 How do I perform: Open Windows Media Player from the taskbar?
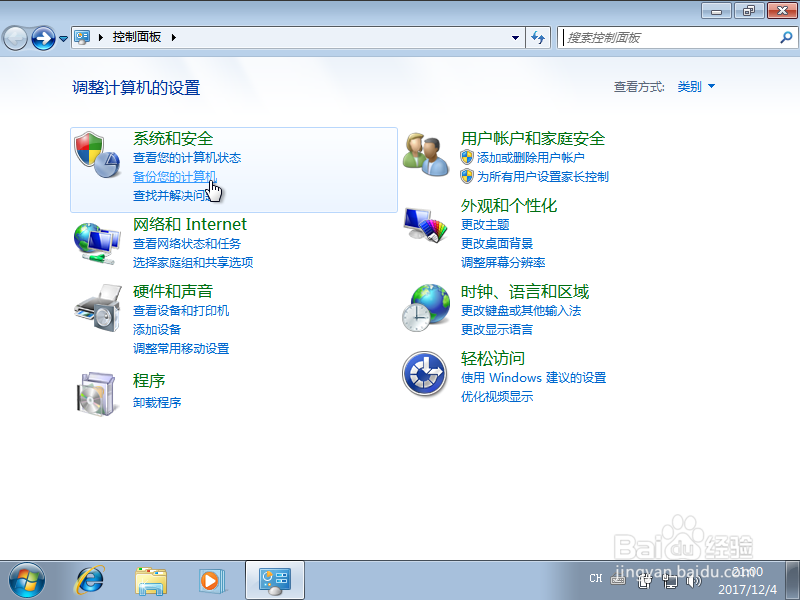pyautogui.click(x=210, y=580)
